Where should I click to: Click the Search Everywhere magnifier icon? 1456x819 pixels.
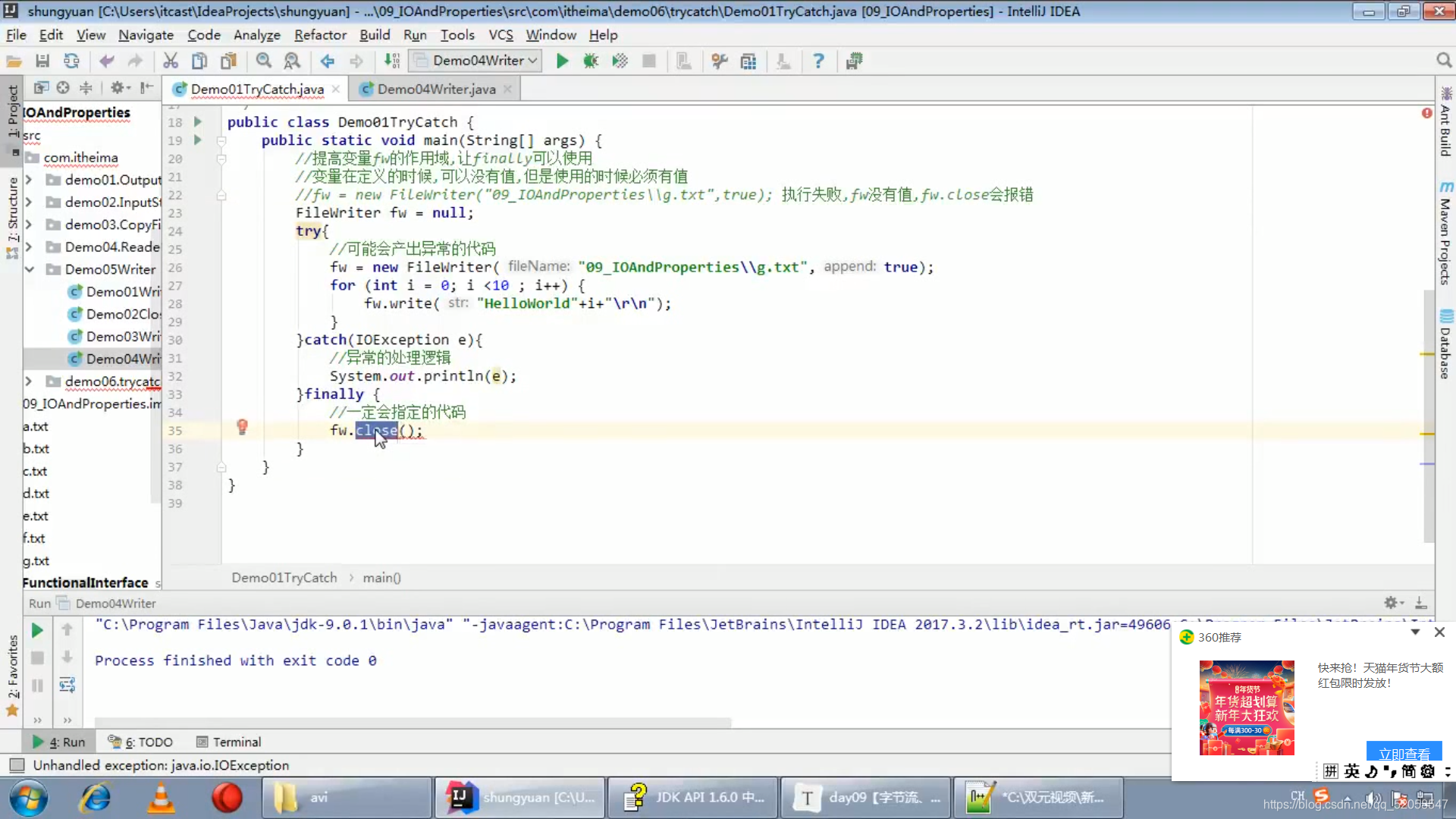pos(1443,61)
